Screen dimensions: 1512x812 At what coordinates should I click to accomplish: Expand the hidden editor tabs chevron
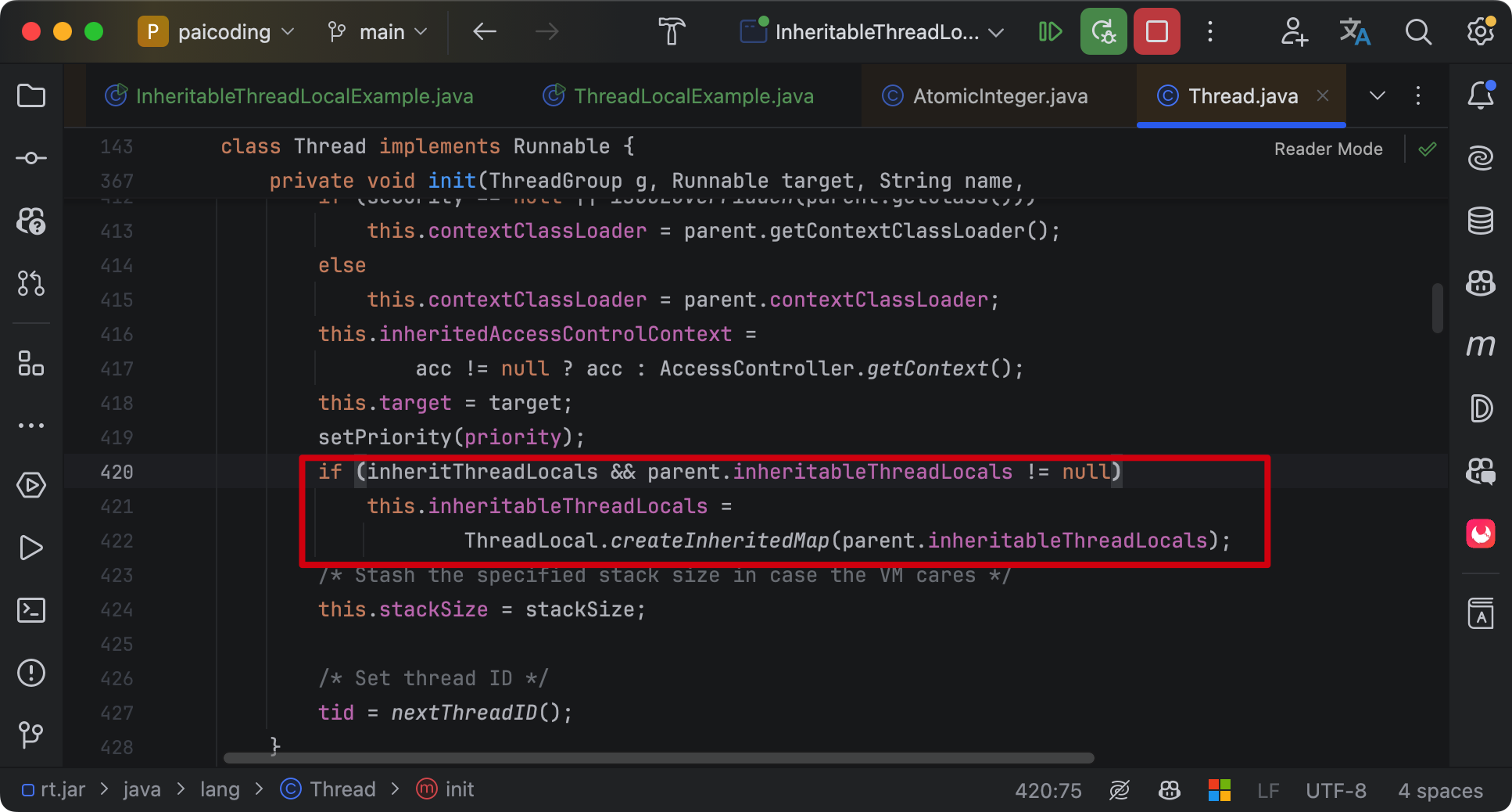(x=1376, y=95)
